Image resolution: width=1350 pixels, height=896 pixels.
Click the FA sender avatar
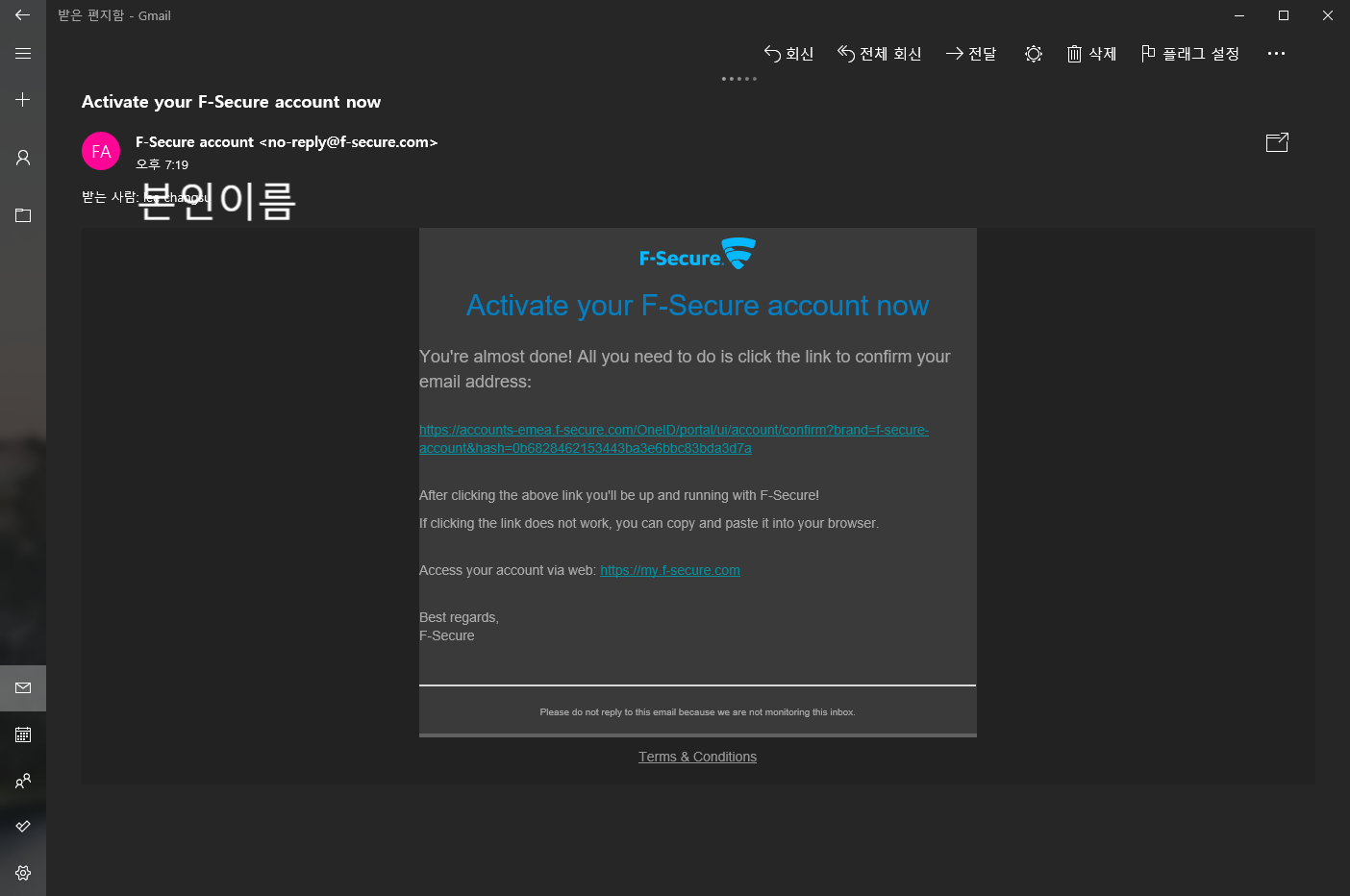tap(101, 151)
